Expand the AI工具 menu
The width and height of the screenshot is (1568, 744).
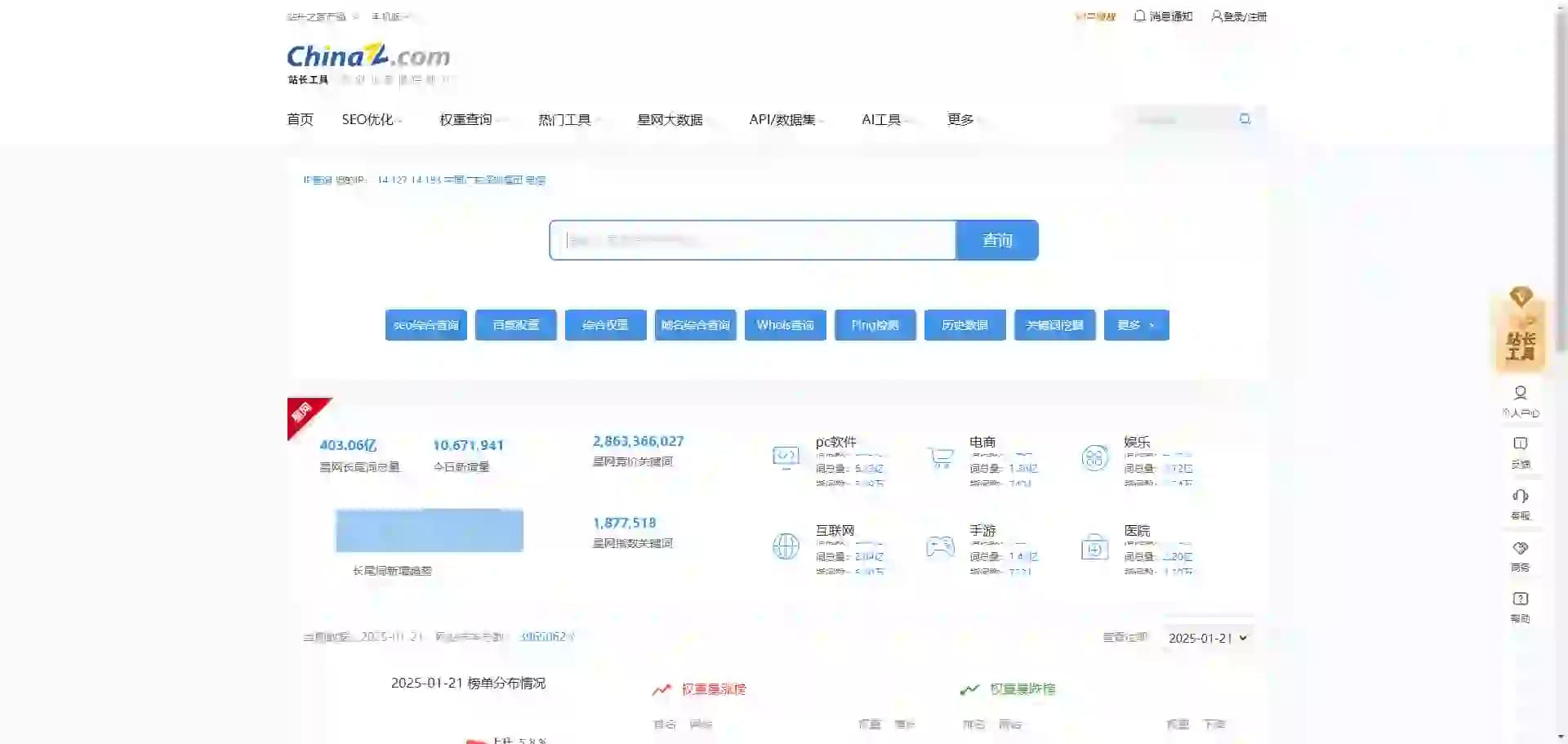tap(886, 119)
